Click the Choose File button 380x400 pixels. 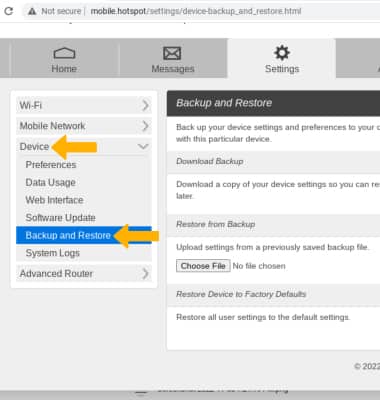pos(203,266)
